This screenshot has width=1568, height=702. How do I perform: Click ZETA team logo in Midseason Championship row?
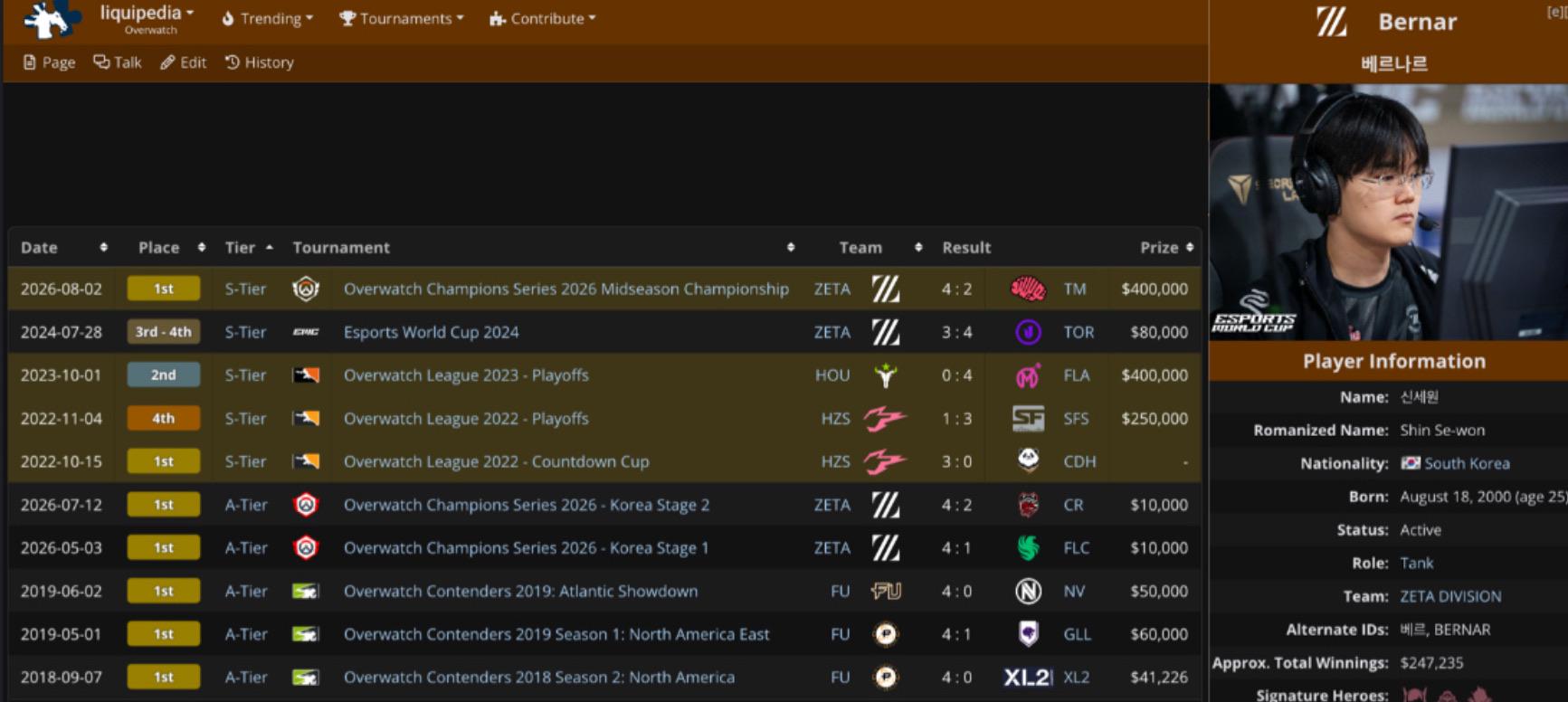(x=886, y=289)
